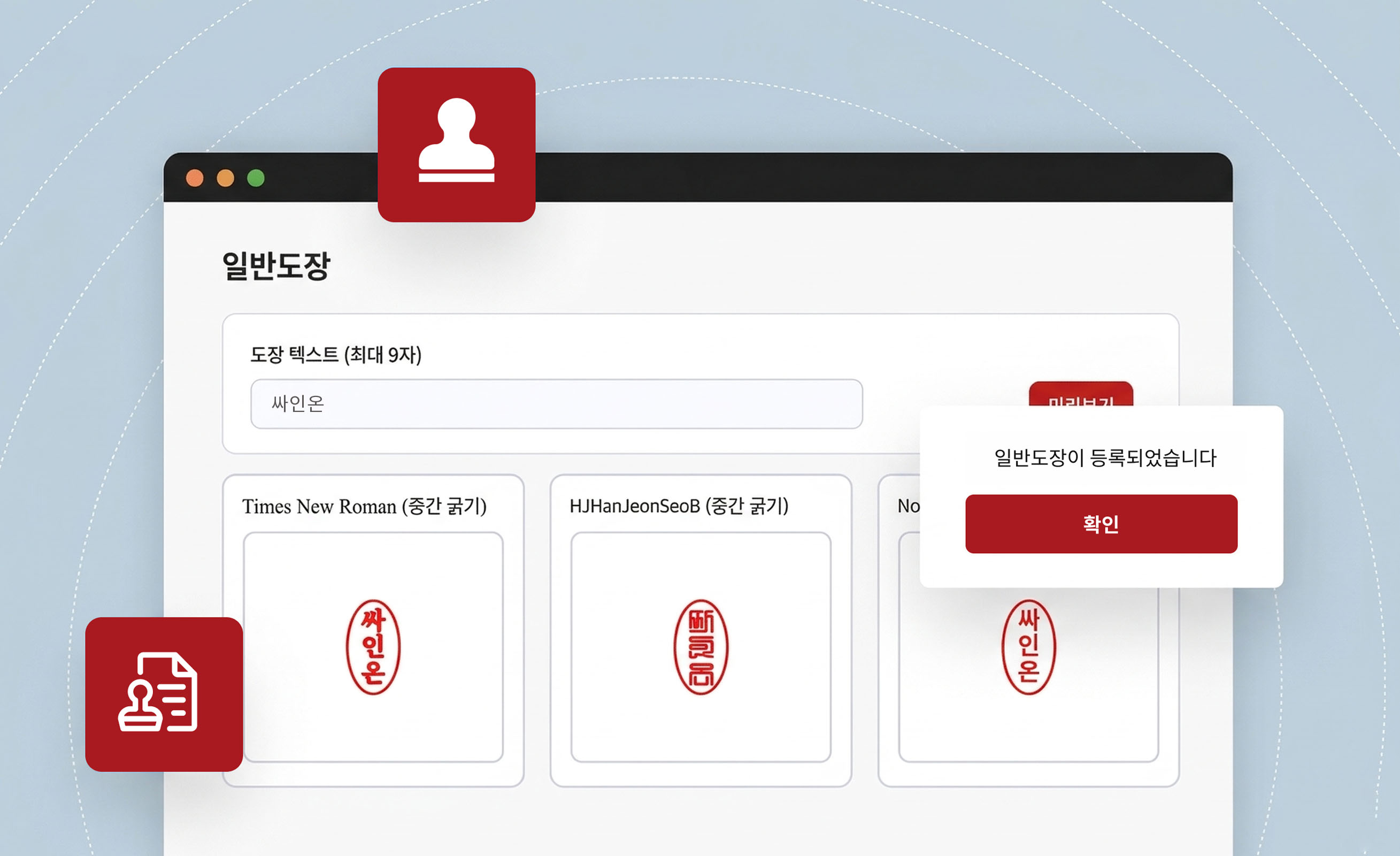This screenshot has height=856, width=1400.
Task: Click the Times New Roman (중간 굵기) label
Action: point(364,506)
